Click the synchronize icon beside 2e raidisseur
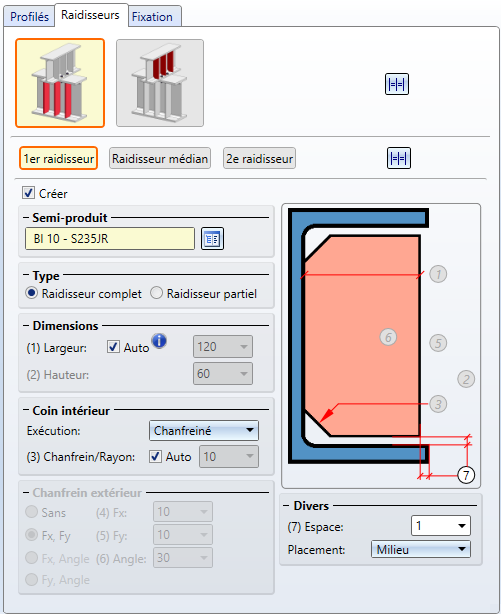 (x=399, y=158)
